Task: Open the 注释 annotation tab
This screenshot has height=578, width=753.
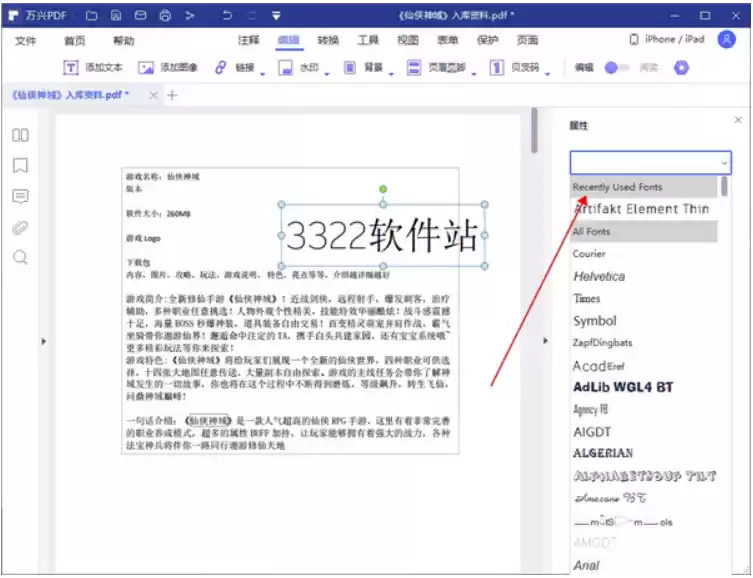Action: (249, 40)
